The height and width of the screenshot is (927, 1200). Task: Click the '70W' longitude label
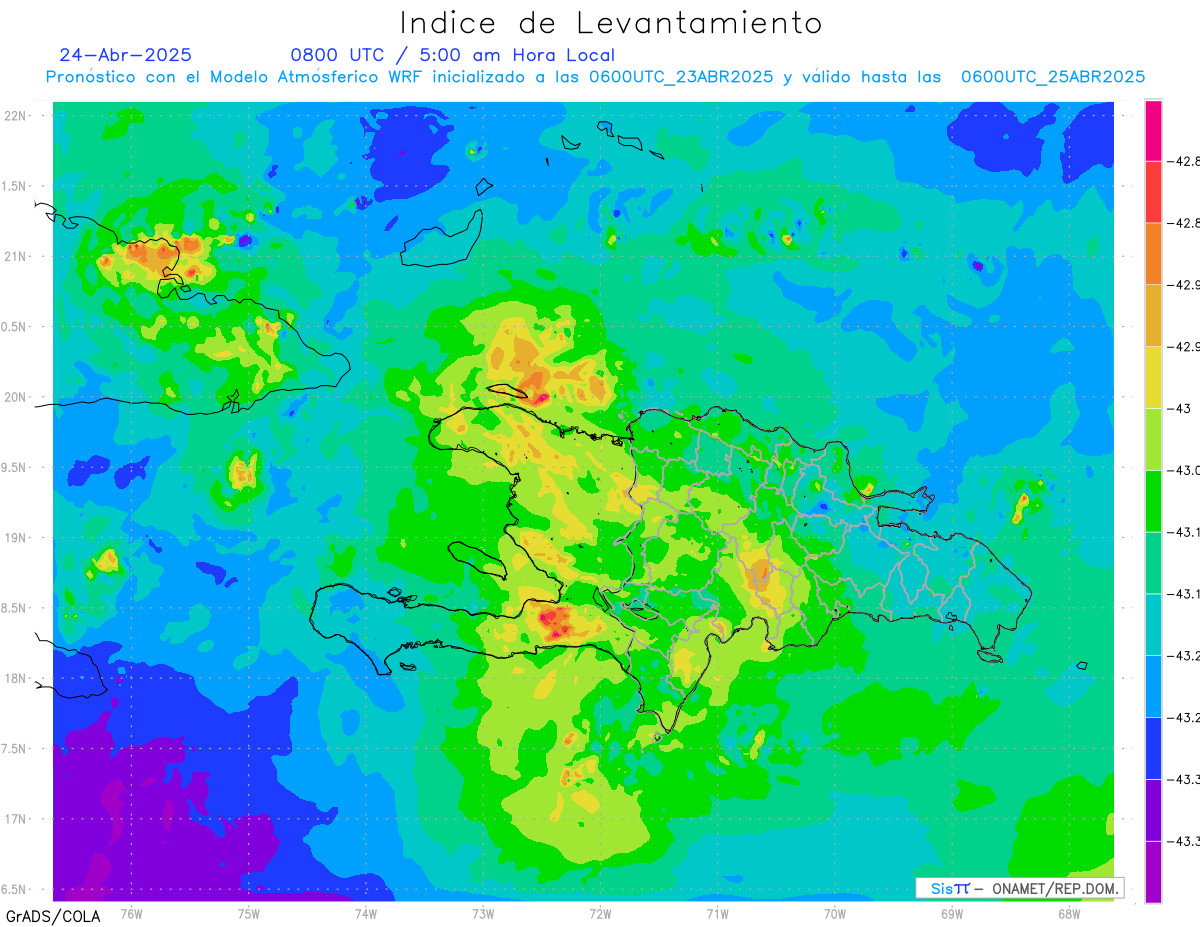(x=835, y=913)
